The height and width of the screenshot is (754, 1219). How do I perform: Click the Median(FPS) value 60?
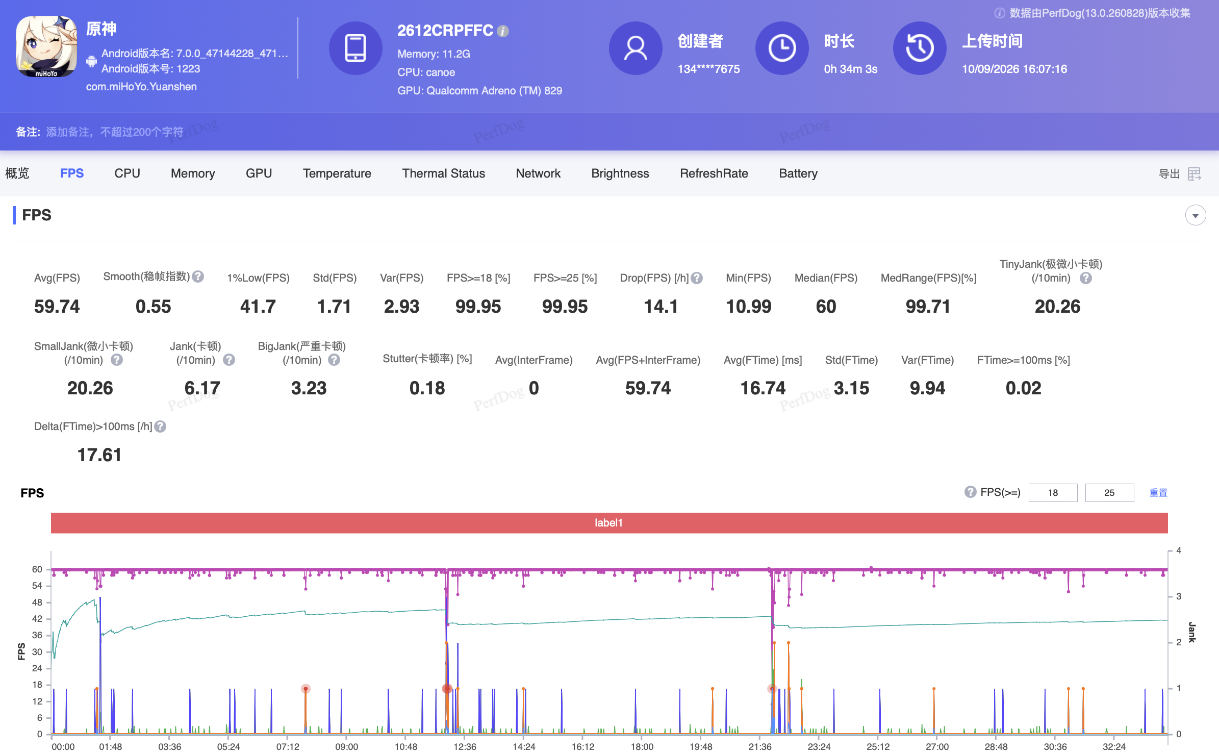coord(826,306)
